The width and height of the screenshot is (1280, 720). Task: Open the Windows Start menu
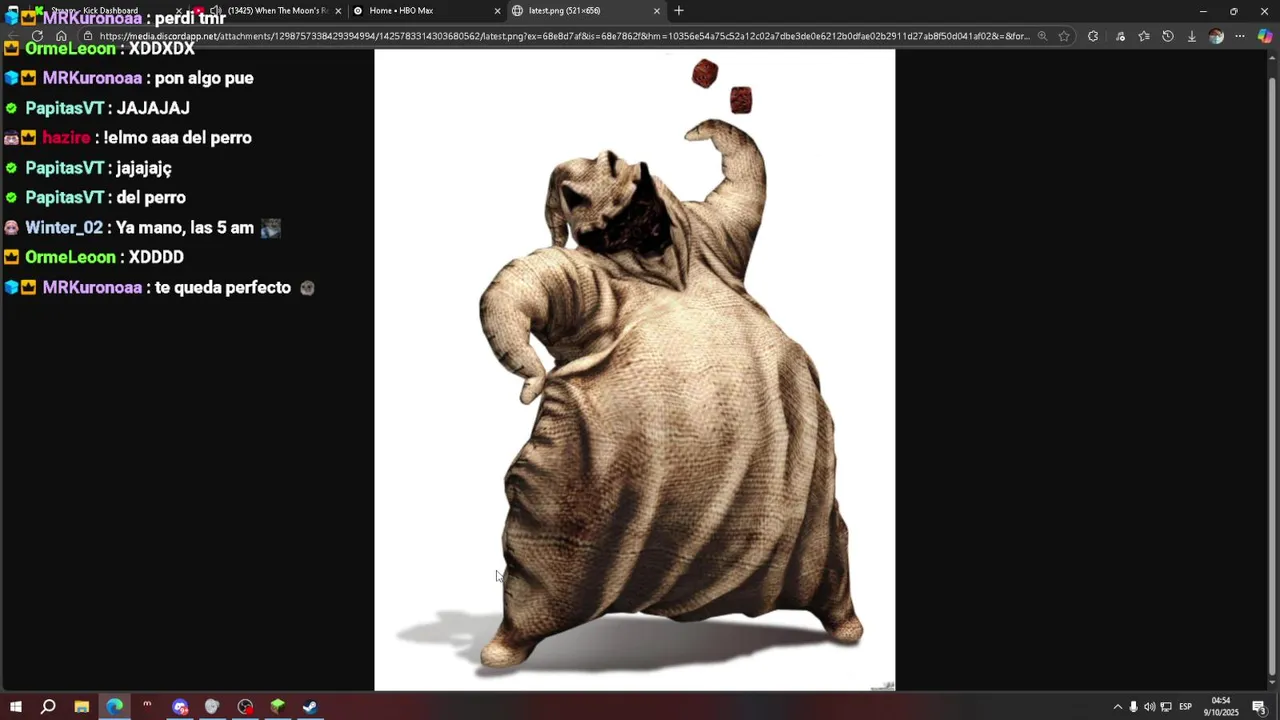[15, 707]
